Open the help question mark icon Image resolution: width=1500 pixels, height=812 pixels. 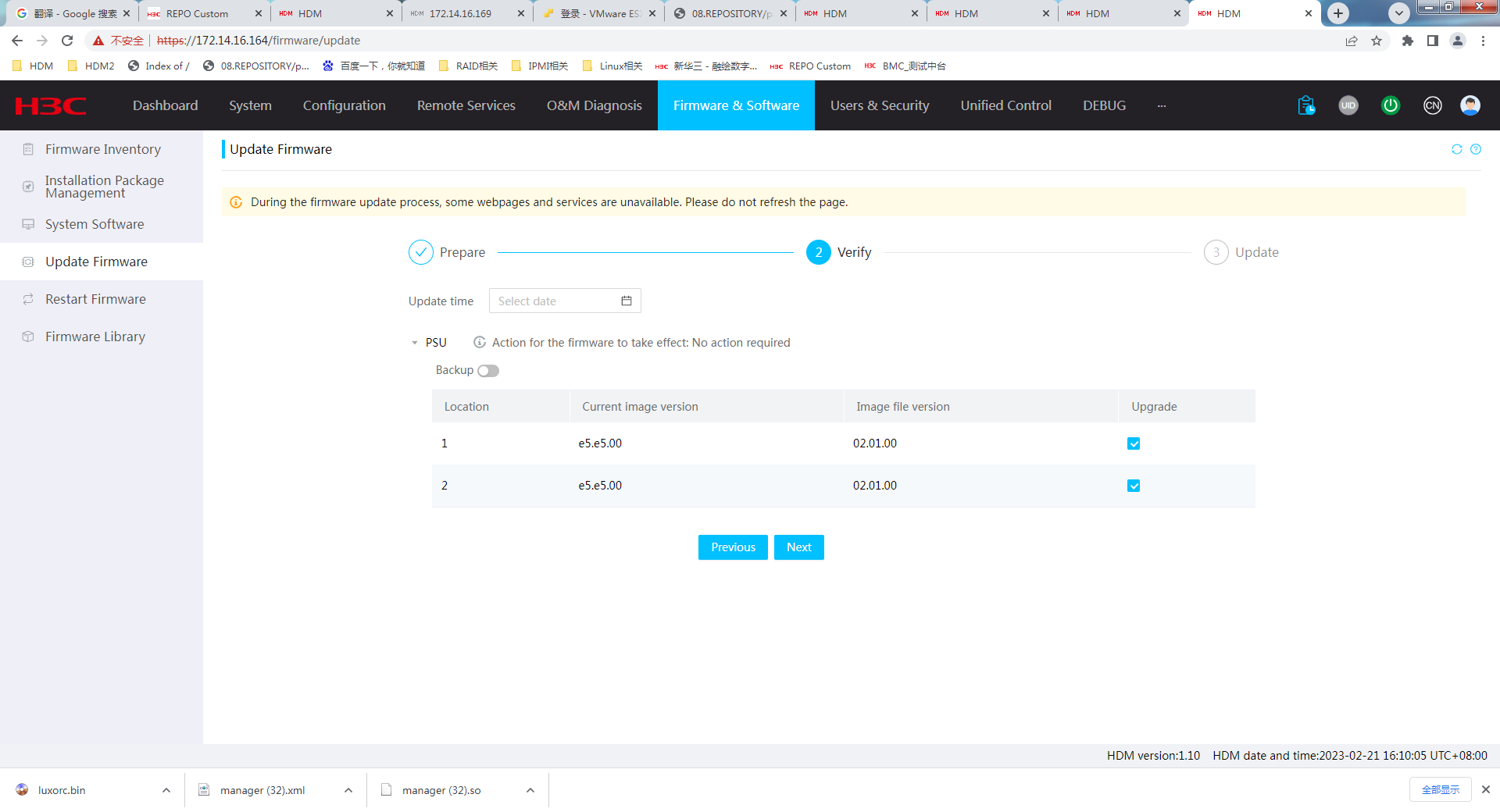[1476, 149]
